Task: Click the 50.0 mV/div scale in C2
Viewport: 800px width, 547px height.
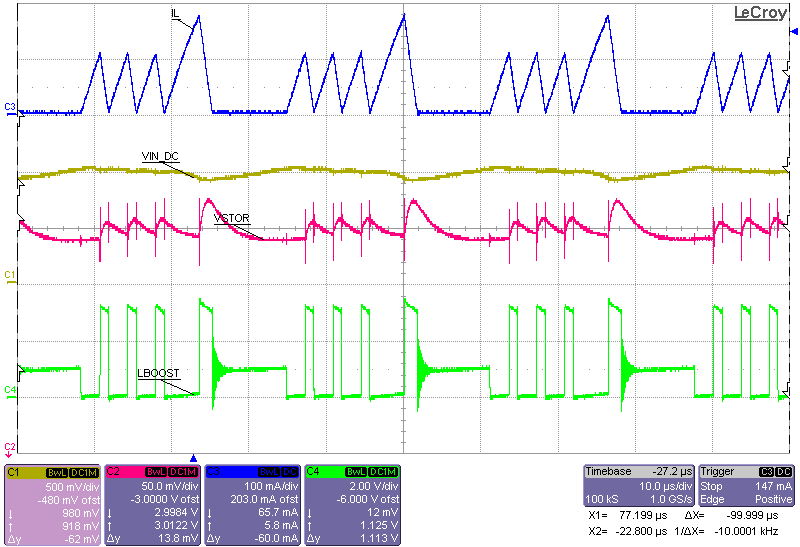Action: pos(170,486)
